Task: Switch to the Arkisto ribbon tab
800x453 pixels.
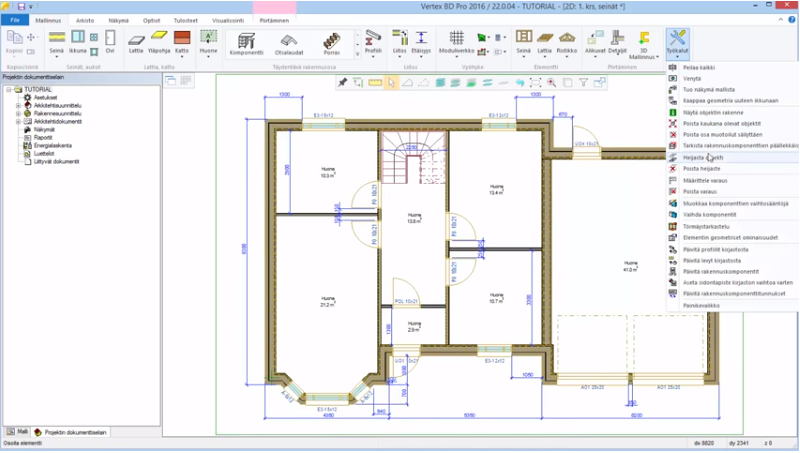Action: coord(85,20)
